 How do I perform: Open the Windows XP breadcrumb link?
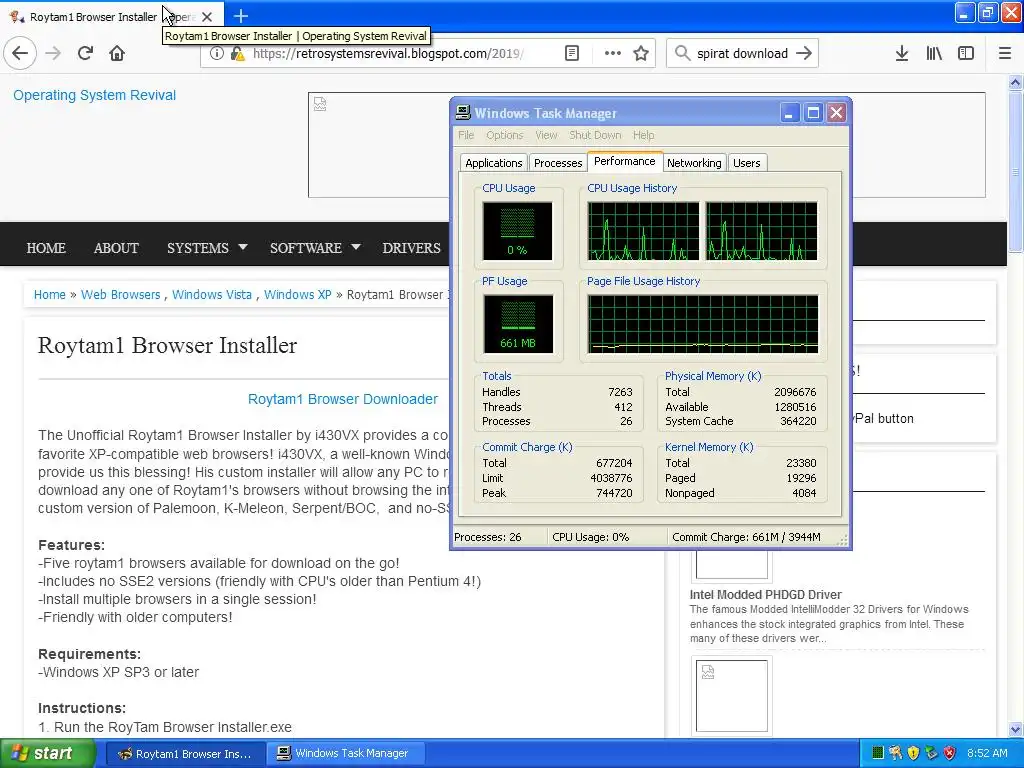coord(298,295)
